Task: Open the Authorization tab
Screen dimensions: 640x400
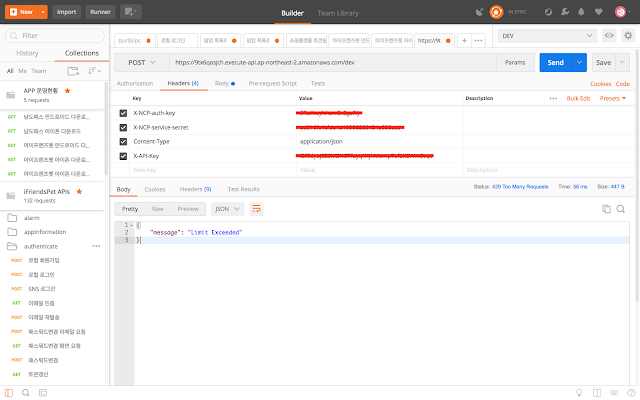Action: point(135,83)
